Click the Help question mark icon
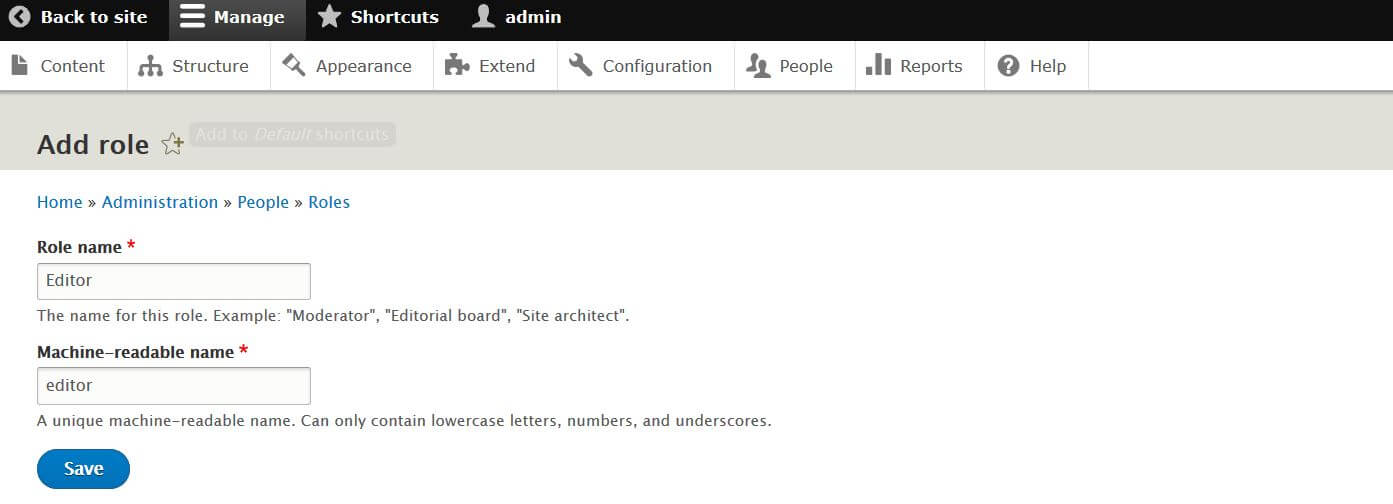The width and height of the screenshot is (1393, 504). 1009,66
